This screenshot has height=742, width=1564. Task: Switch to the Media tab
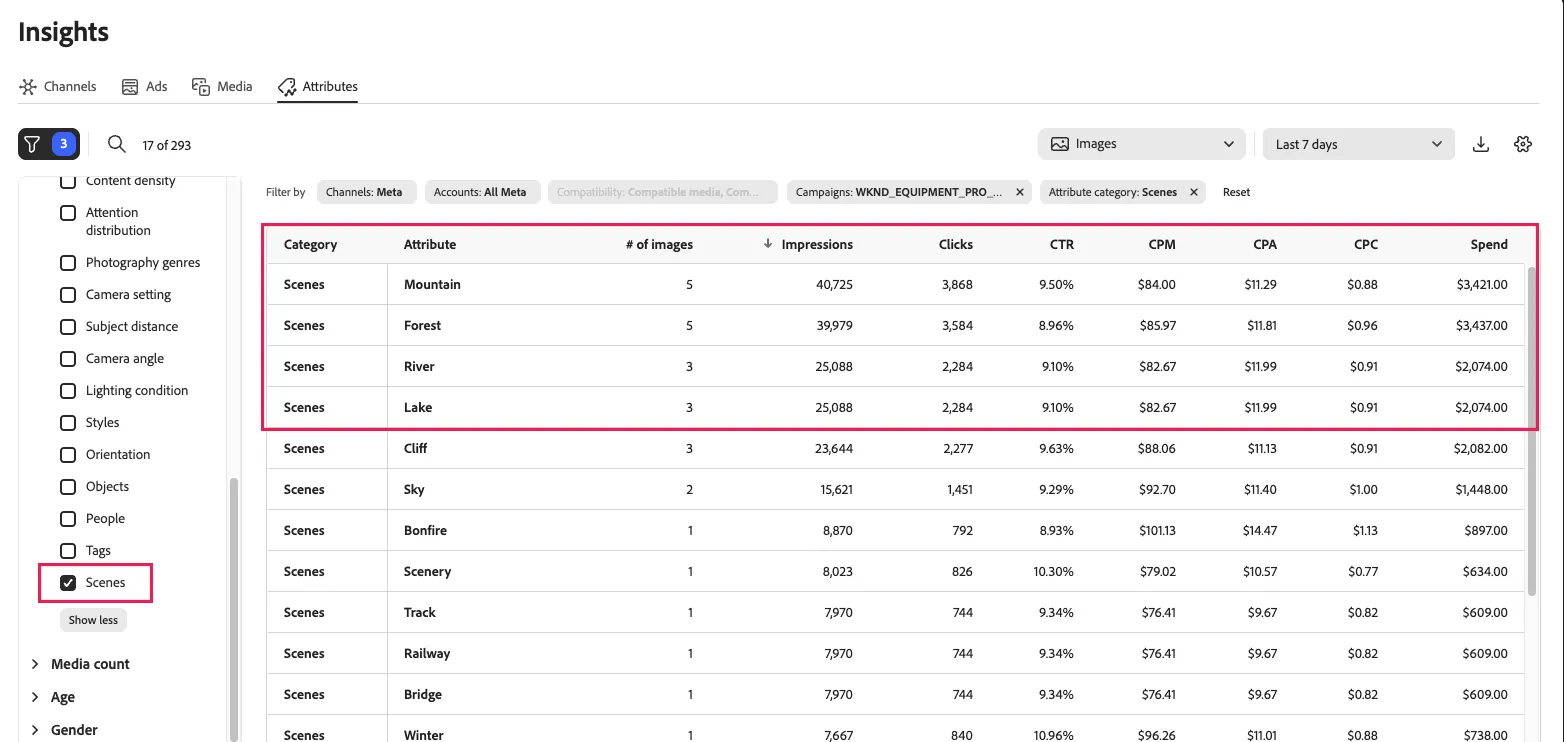[x=222, y=86]
